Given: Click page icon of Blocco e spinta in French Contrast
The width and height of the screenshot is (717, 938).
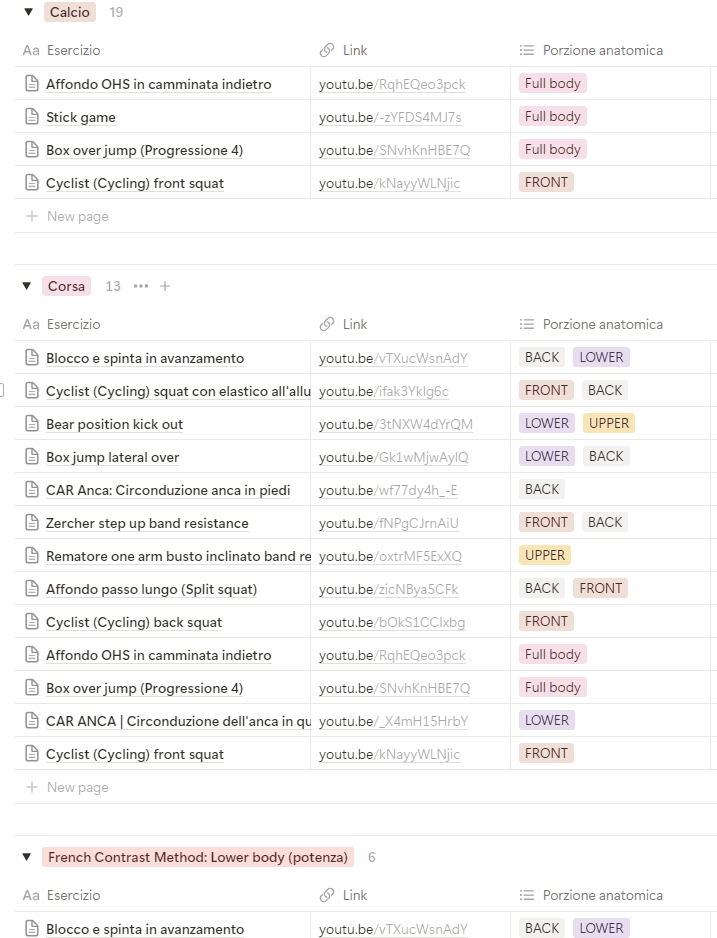Looking at the screenshot, I should click(x=32, y=928).
